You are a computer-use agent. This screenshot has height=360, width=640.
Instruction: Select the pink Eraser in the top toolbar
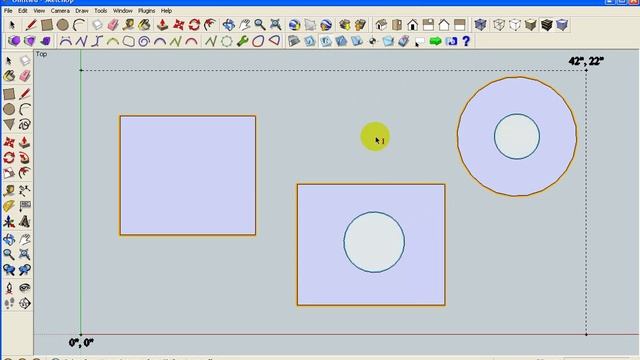click(x=113, y=25)
